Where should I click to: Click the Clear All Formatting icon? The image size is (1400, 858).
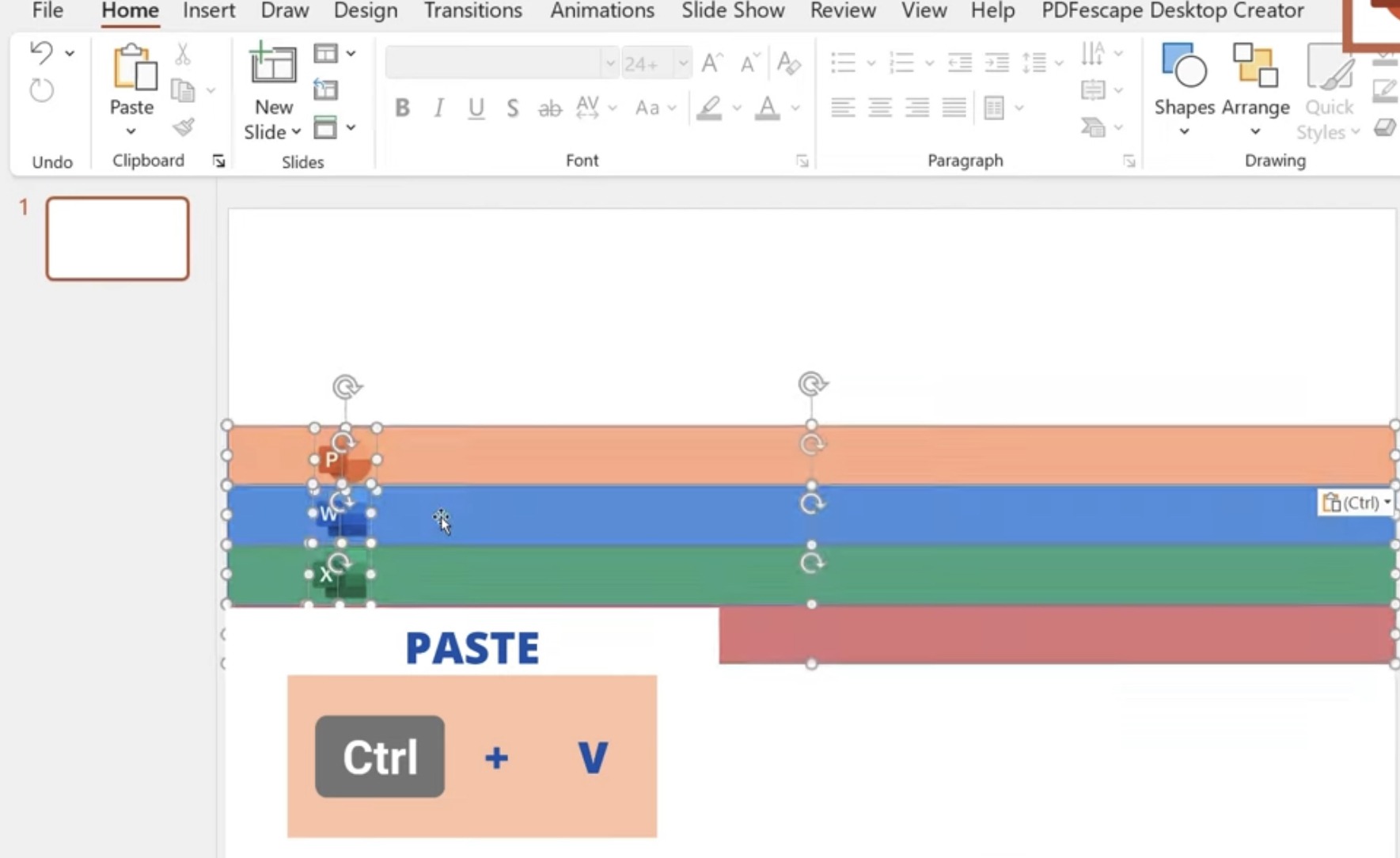(x=788, y=63)
